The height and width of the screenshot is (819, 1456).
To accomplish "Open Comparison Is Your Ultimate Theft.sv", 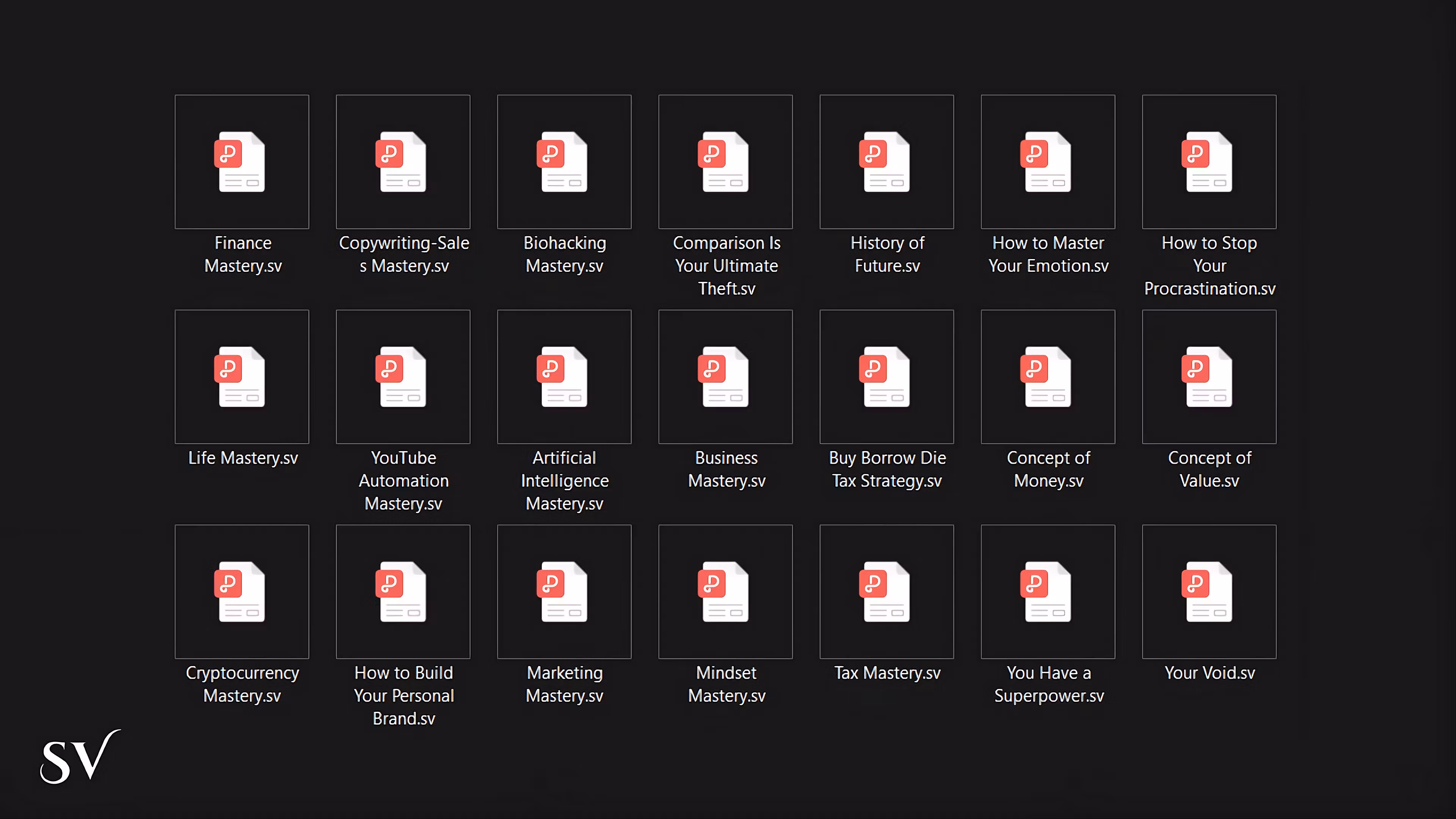I will (725, 162).
